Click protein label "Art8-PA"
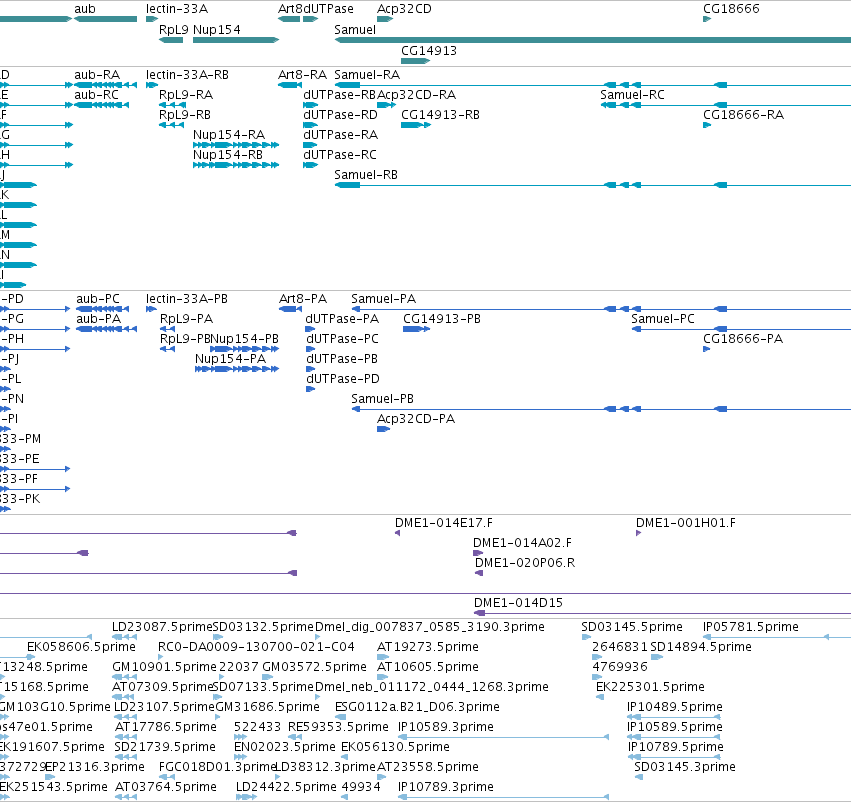Image resolution: width=851 pixels, height=802 pixels. [x=303, y=298]
